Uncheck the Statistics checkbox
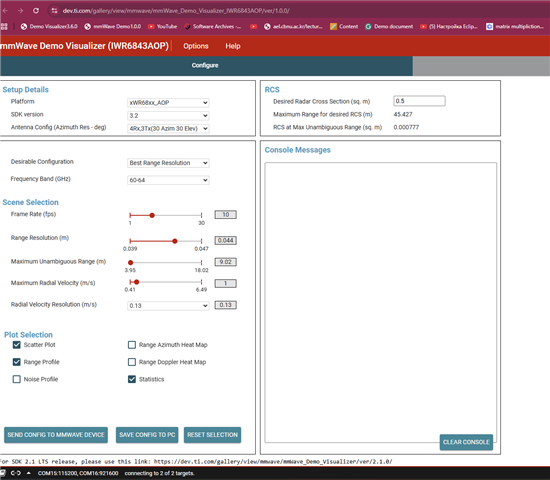Image resolution: width=550 pixels, height=480 pixels. [132, 379]
